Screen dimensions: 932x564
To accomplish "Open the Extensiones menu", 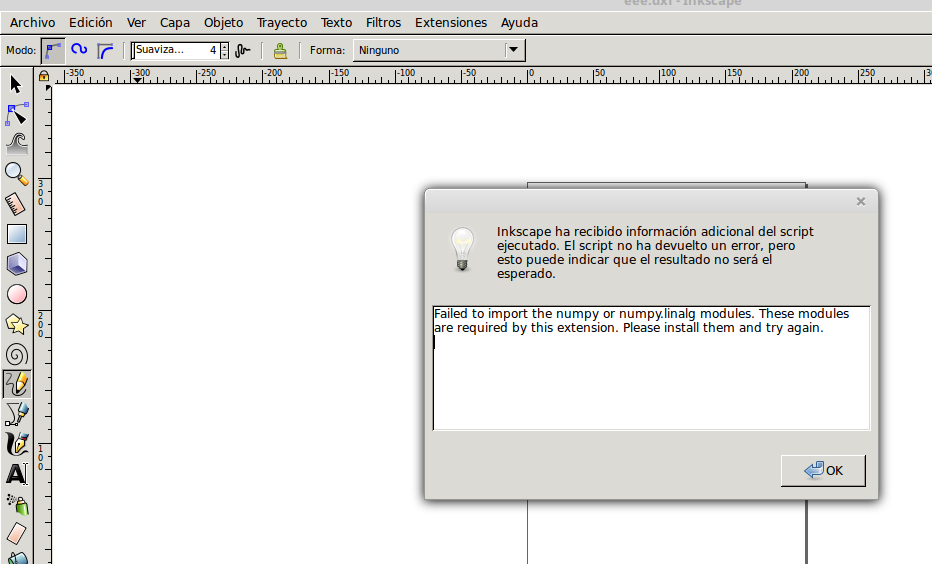I will click(451, 22).
